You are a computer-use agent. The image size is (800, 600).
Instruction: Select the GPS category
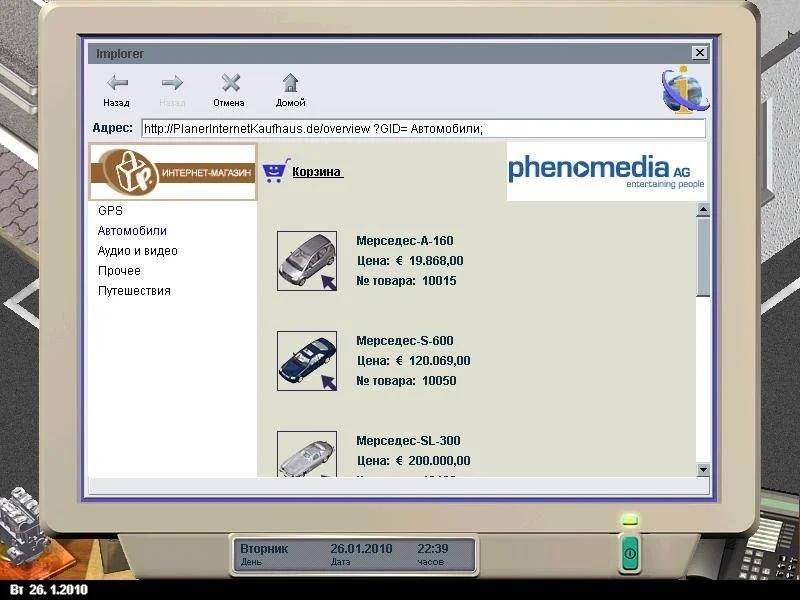coord(110,211)
